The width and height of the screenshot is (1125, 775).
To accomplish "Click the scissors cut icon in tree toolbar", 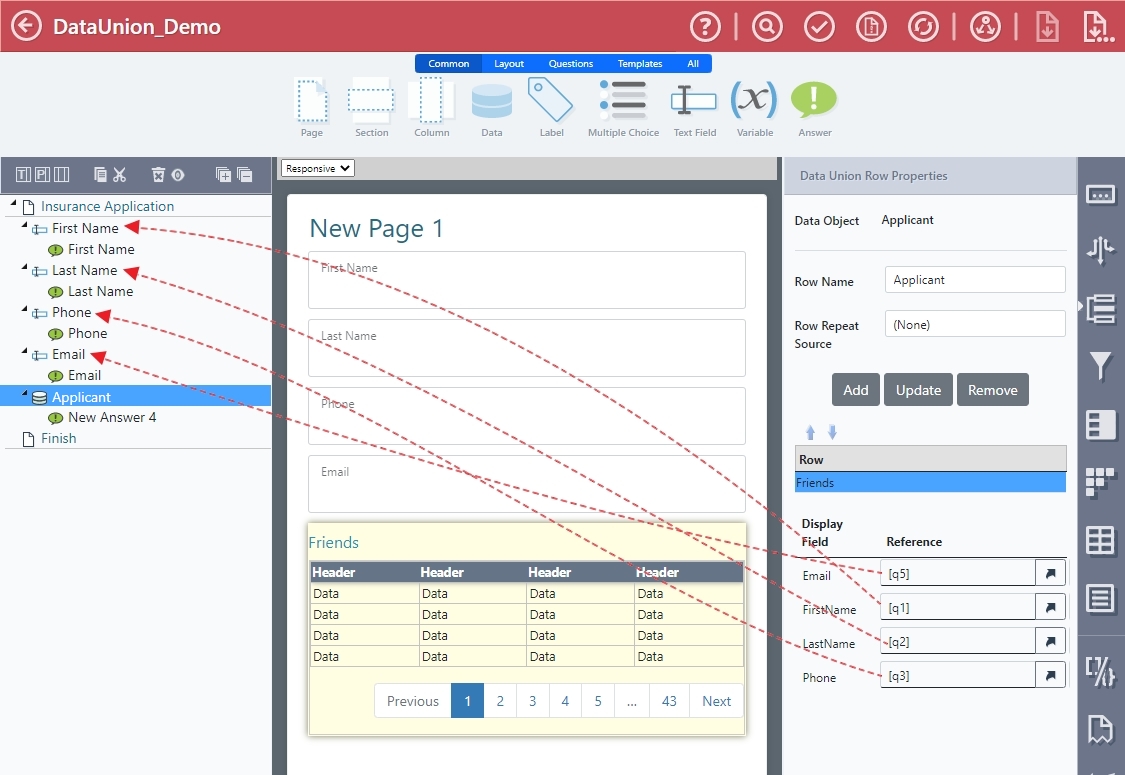I will pos(119,174).
